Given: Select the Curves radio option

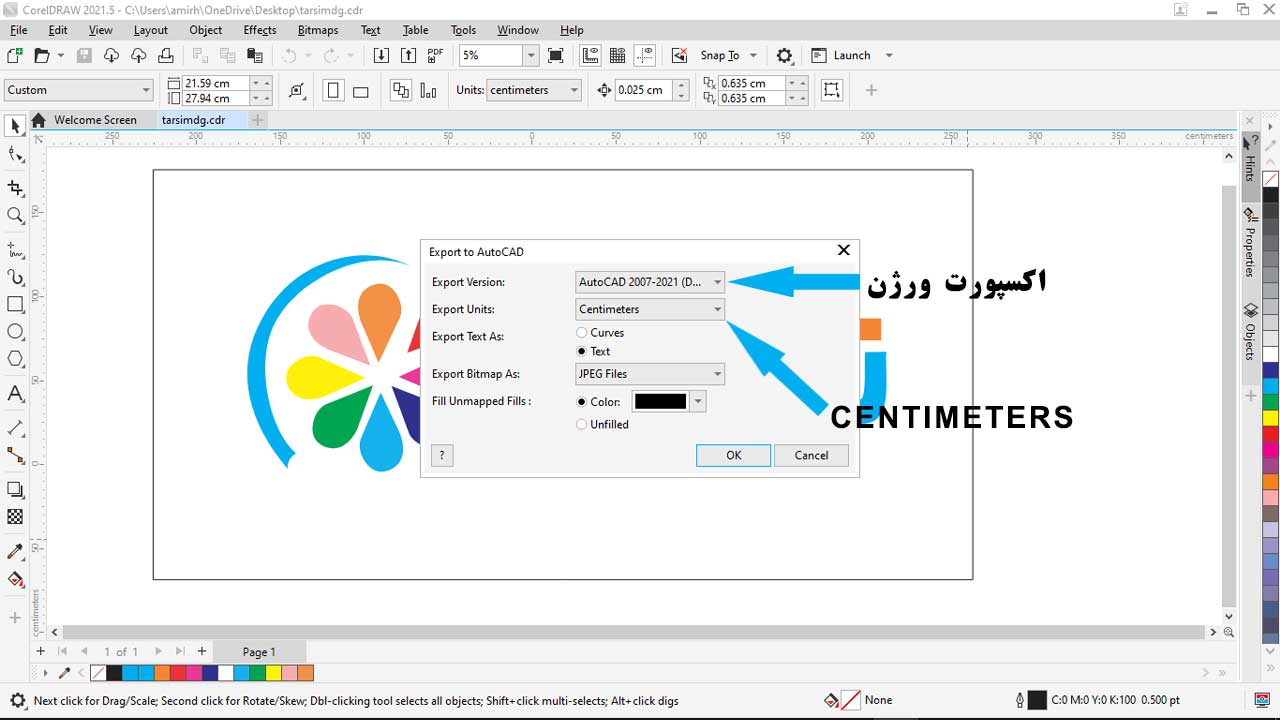Looking at the screenshot, I should (x=582, y=333).
